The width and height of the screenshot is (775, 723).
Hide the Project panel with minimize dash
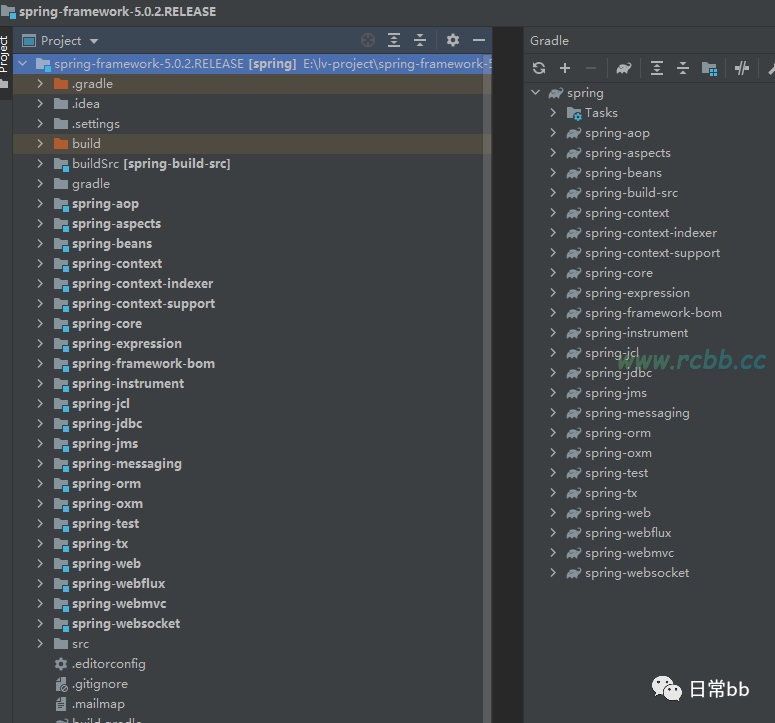[479, 40]
